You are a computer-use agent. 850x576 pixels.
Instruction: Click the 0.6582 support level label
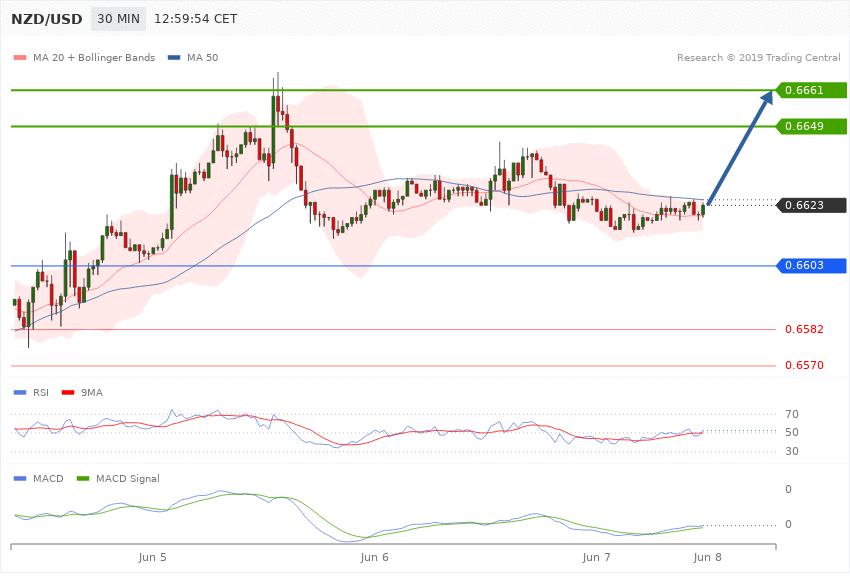pos(804,329)
